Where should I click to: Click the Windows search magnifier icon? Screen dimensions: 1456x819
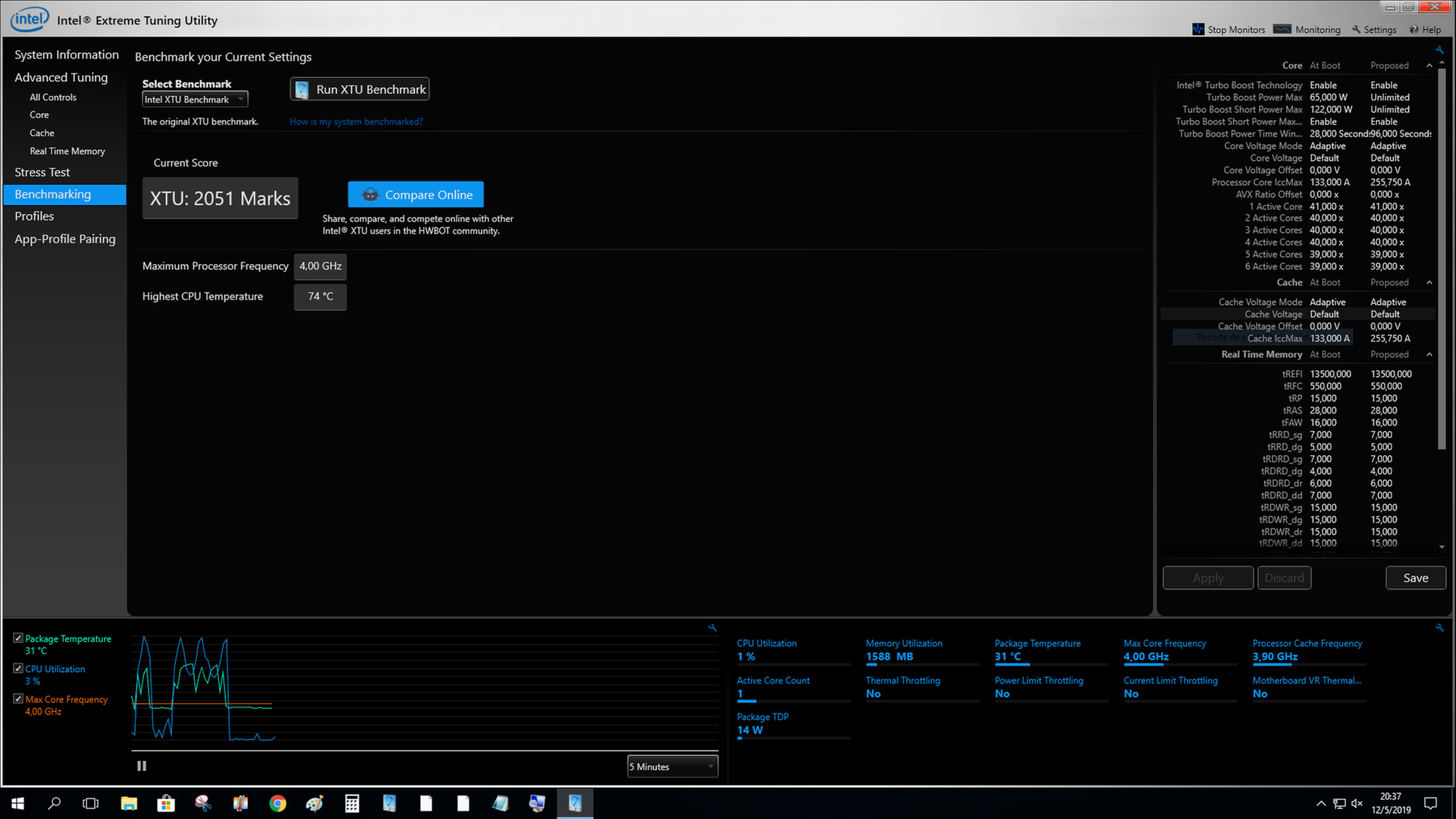click(x=55, y=804)
